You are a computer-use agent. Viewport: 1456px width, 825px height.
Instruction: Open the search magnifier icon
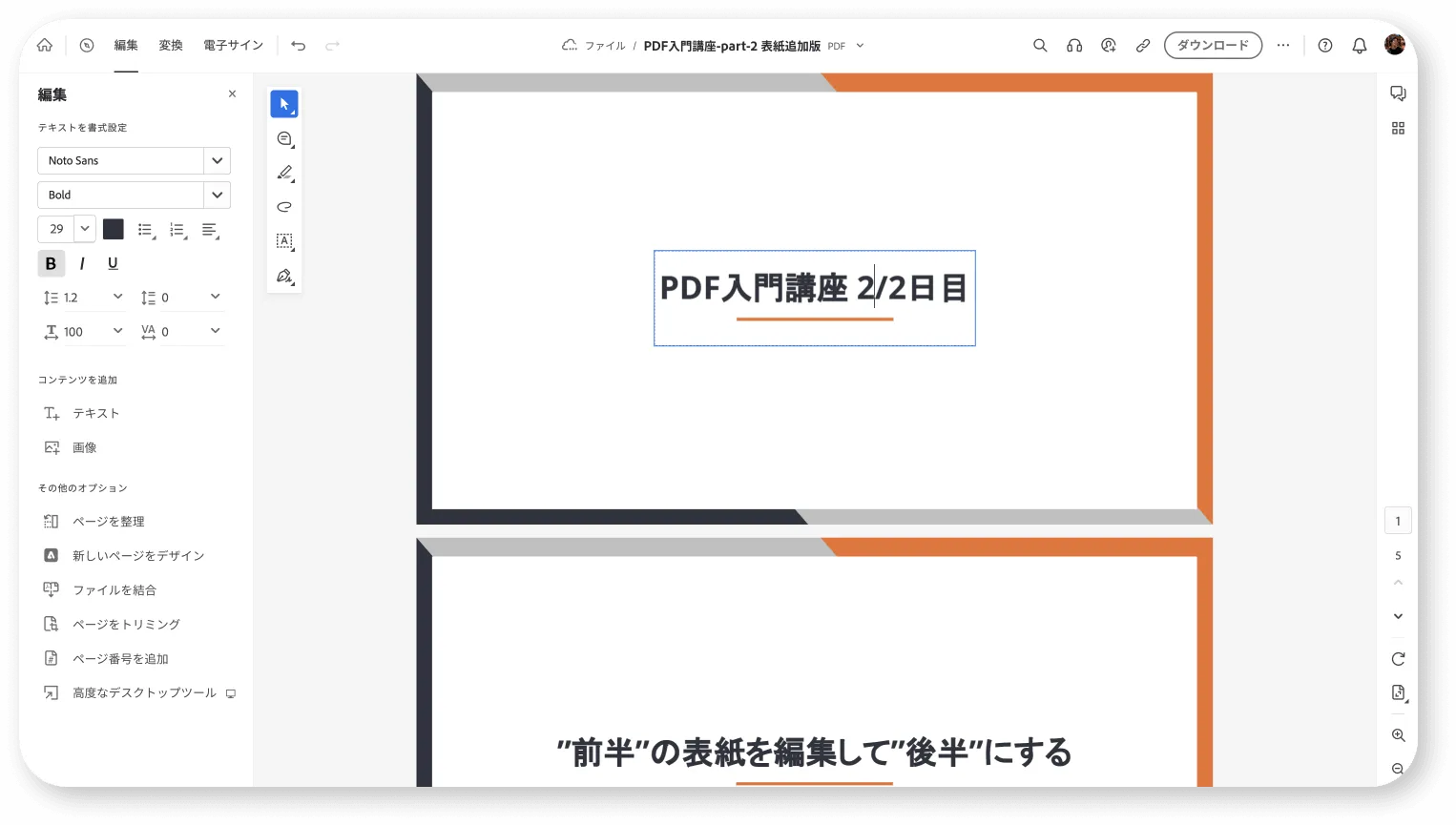coord(1040,45)
